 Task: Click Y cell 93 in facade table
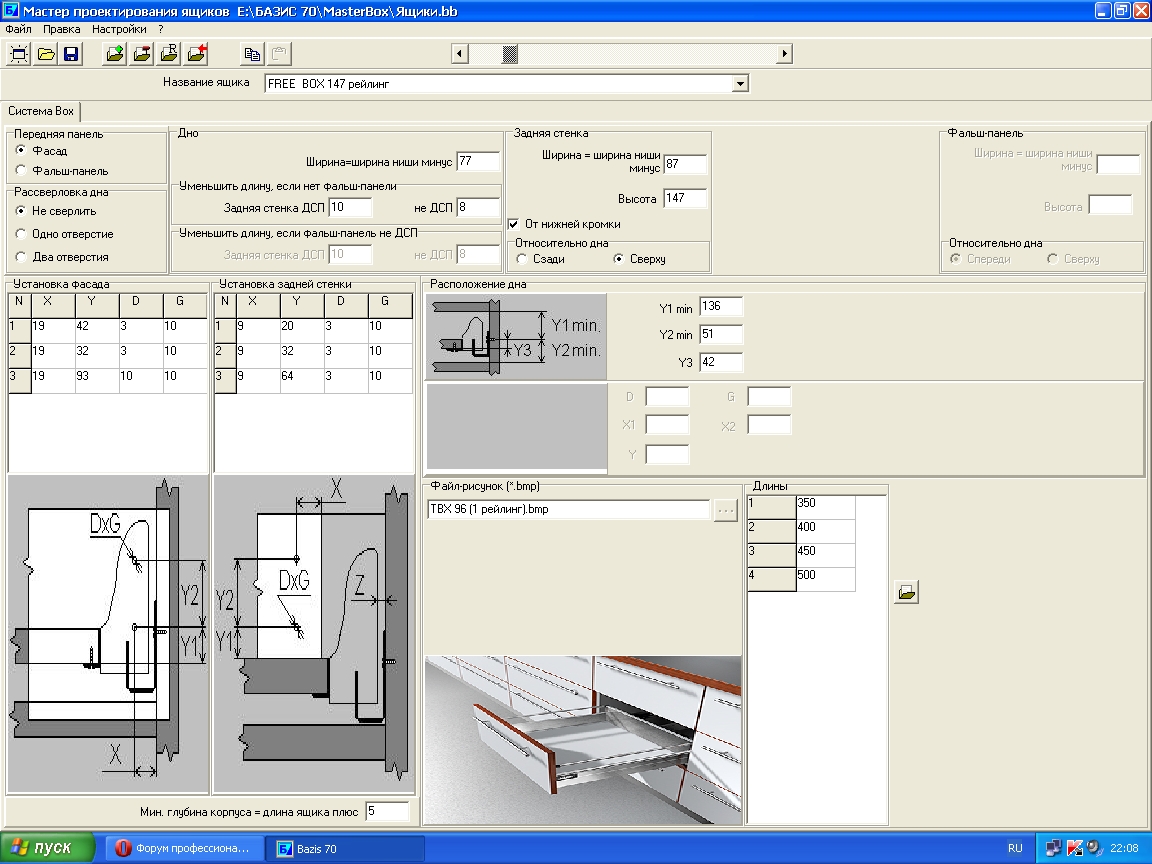pos(96,381)
